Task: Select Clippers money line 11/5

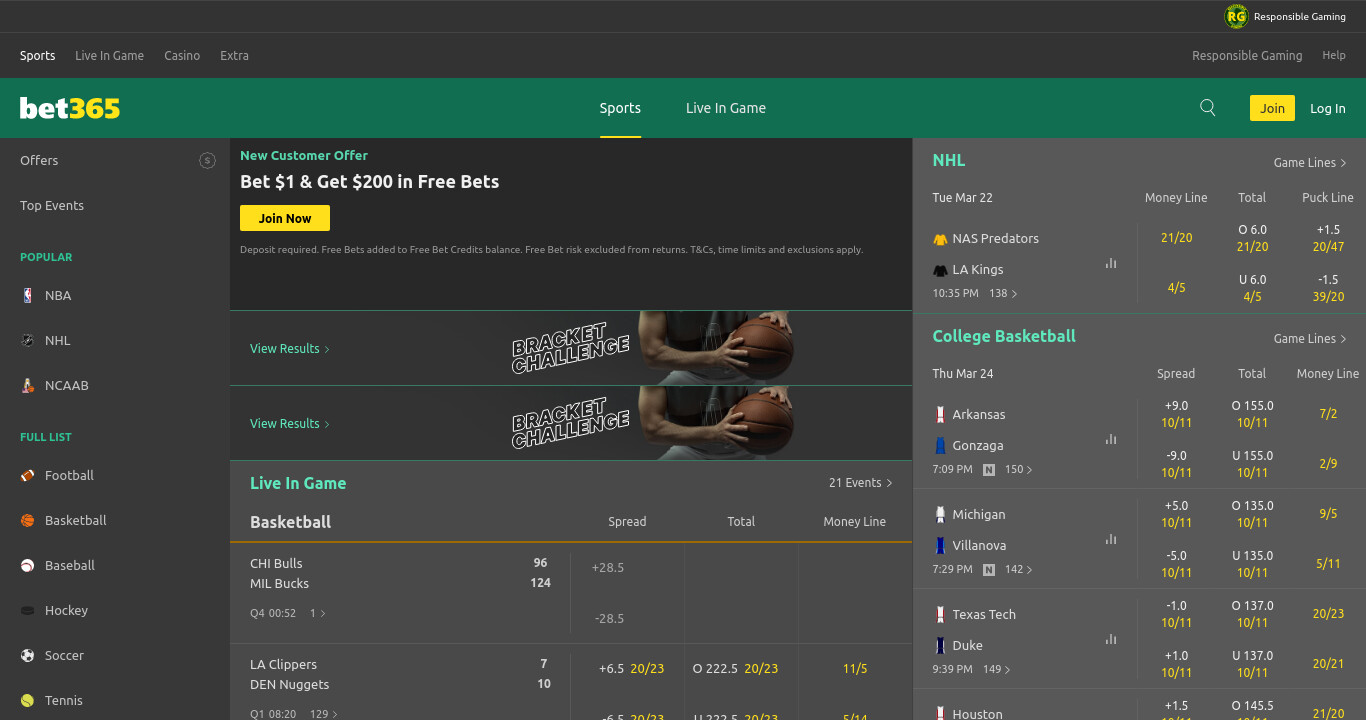Action: [855, 668]
